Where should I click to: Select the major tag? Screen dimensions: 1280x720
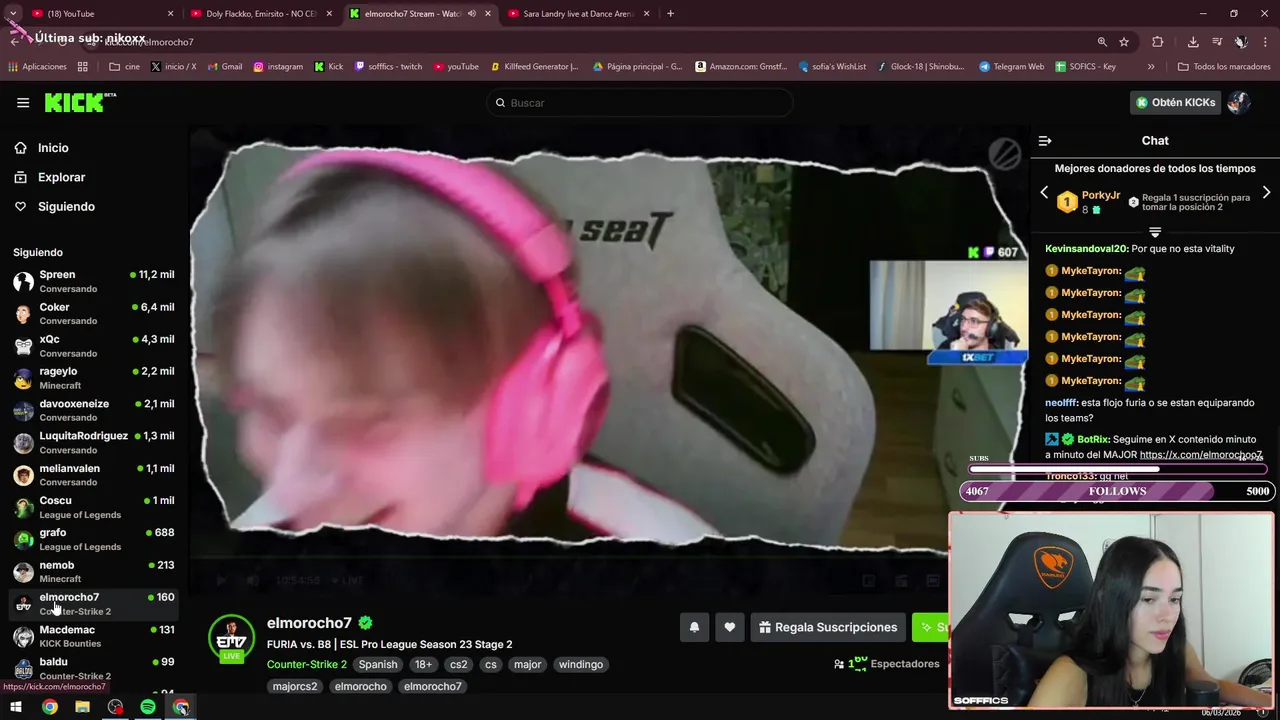pyautogui.click(x=527, y=664)
